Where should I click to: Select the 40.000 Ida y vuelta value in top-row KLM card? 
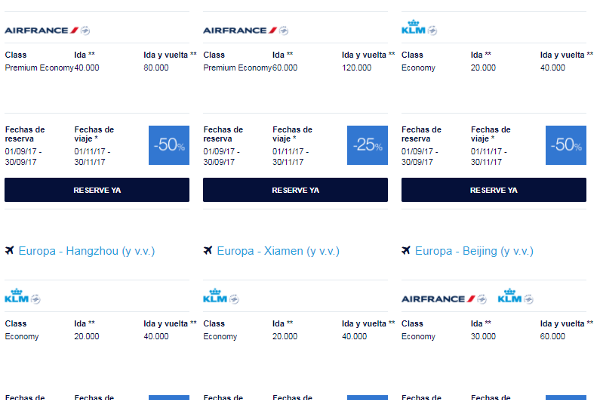pos(553,68)
